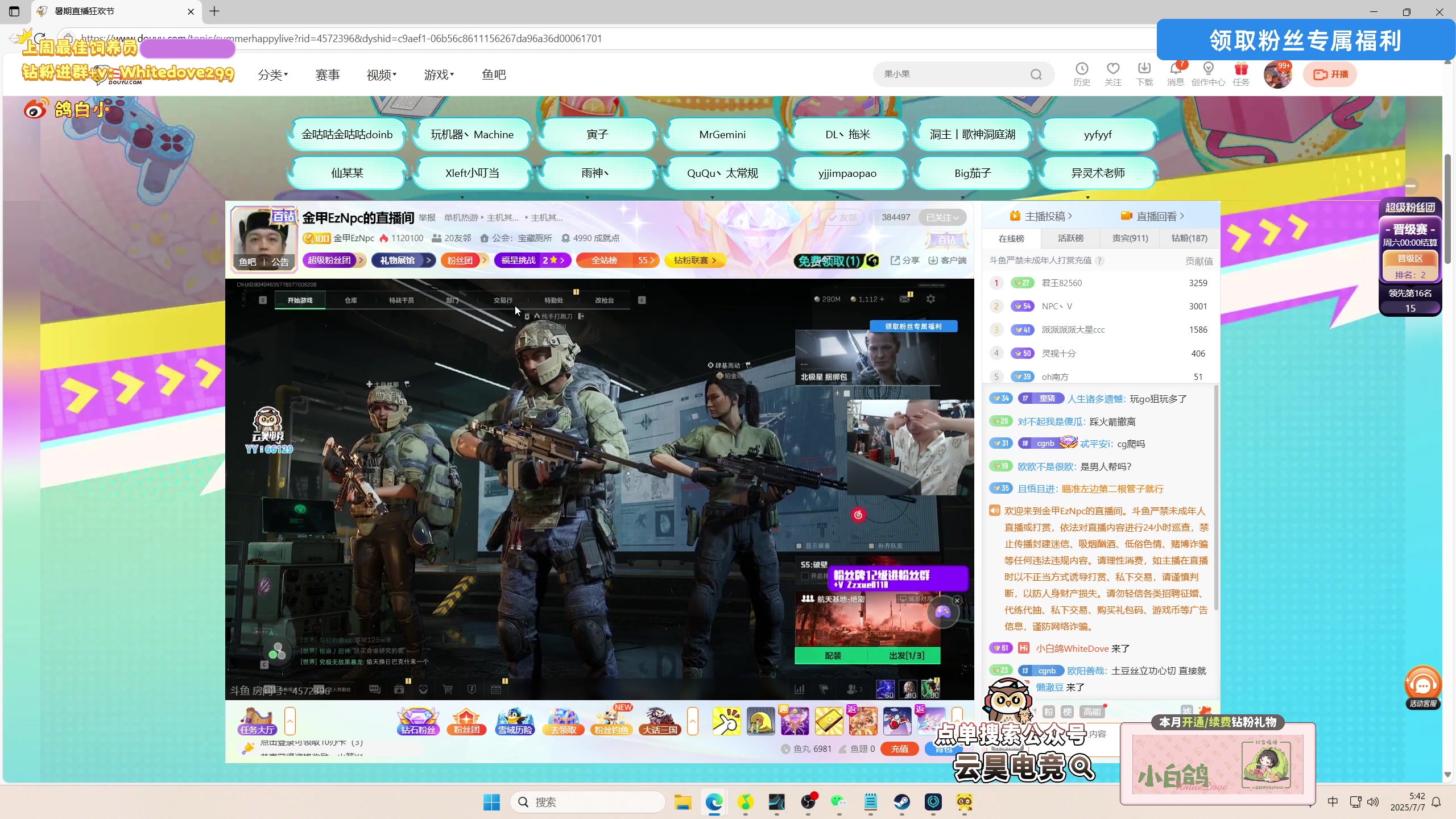Click the search magnifier in Douyu search box
This screenshot has width=1456, height=819.
(1036, 75)
